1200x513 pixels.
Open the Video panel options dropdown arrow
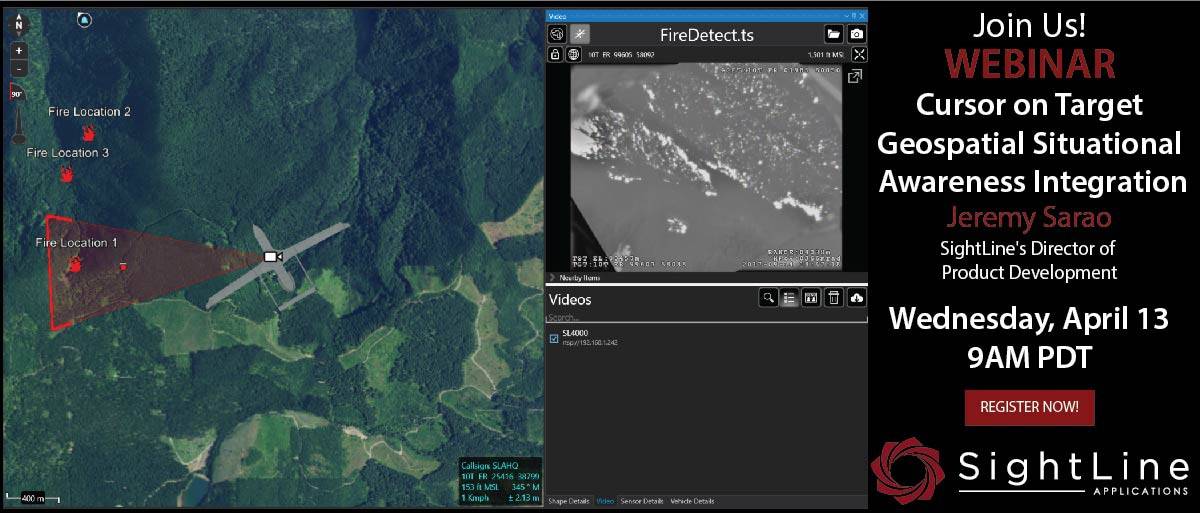848,16
